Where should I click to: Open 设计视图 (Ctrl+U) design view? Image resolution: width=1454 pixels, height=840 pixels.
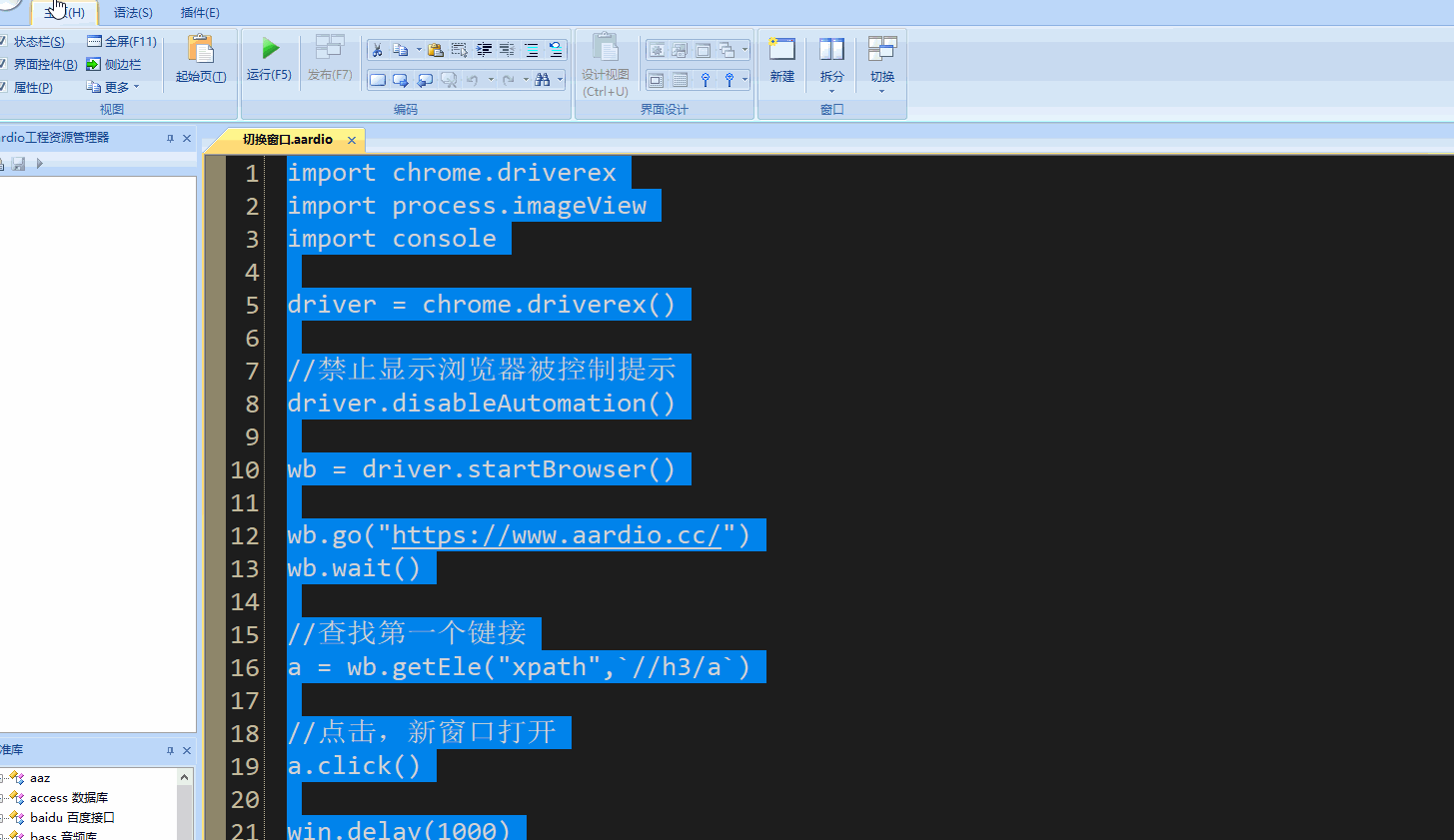tap(606, 65)
